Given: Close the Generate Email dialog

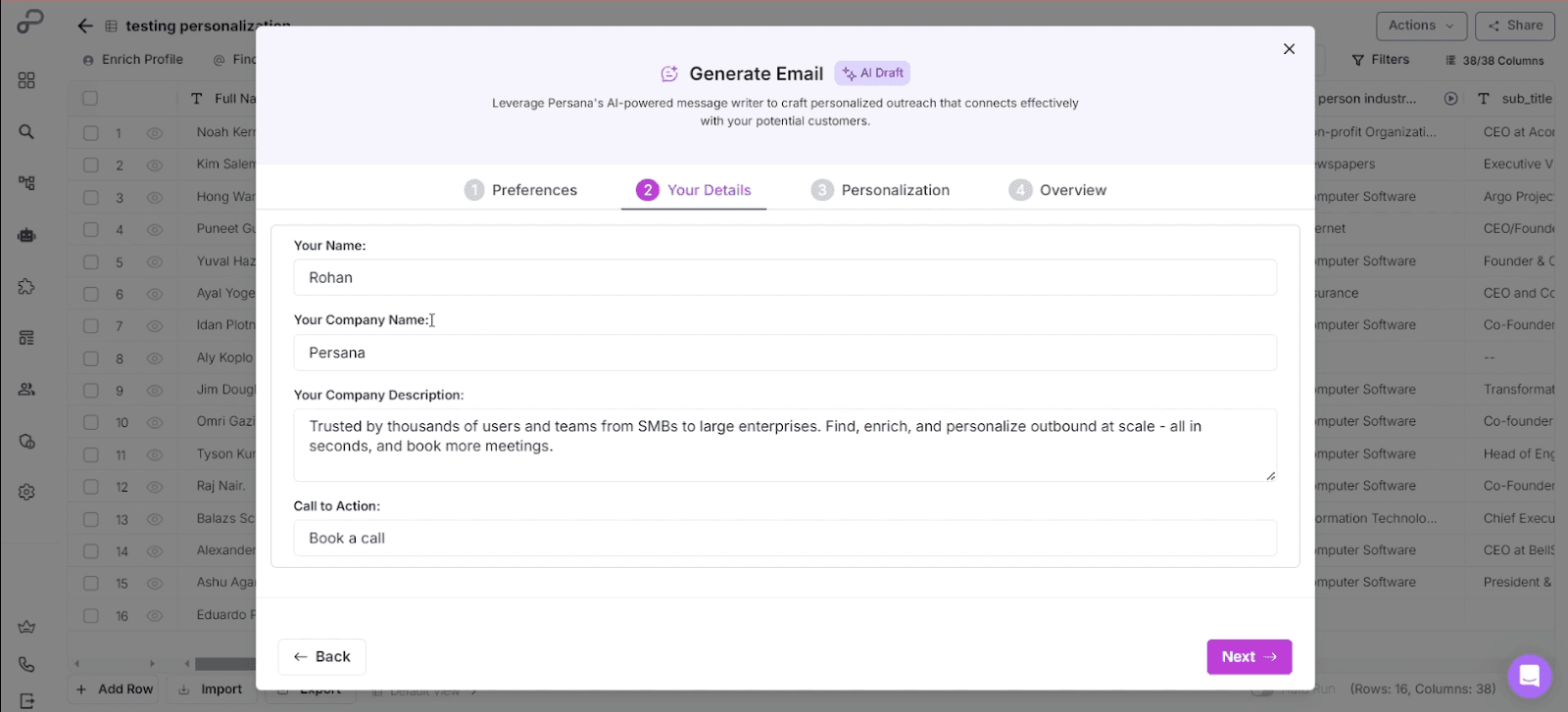Looking at the screenshot, I should point(1289,49).
